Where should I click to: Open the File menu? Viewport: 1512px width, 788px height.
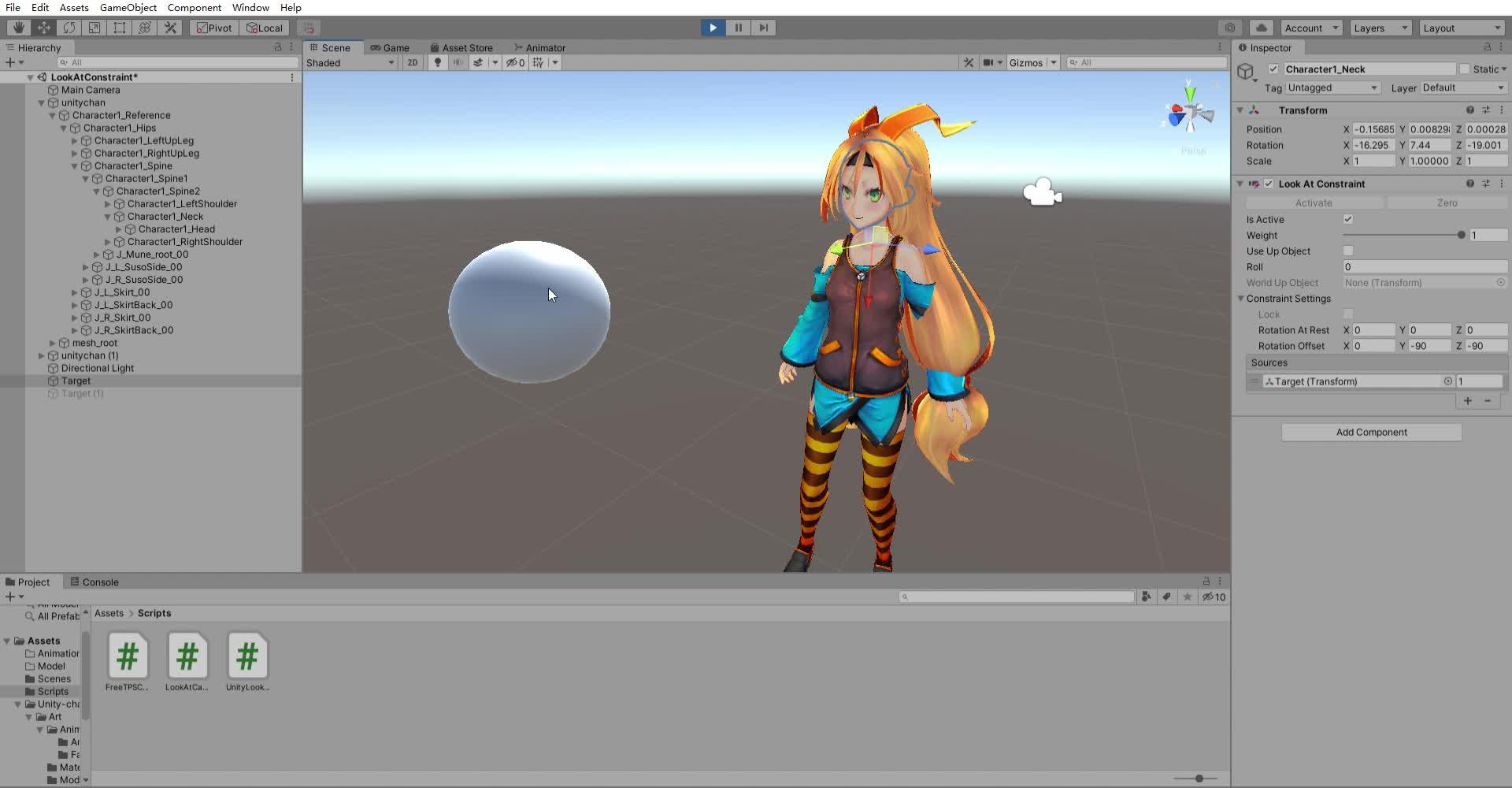click(13, 7)
